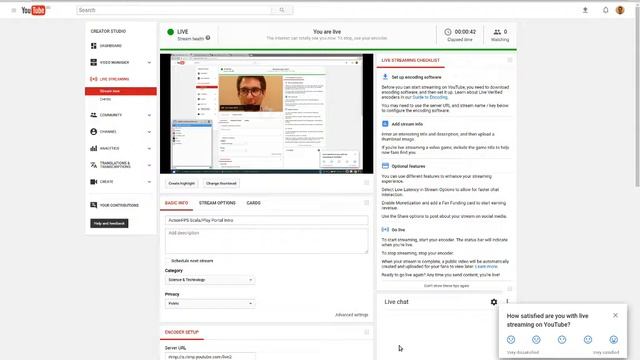640x360 pixels.
Task: Click the Learn more link
Action: point(486,267)
